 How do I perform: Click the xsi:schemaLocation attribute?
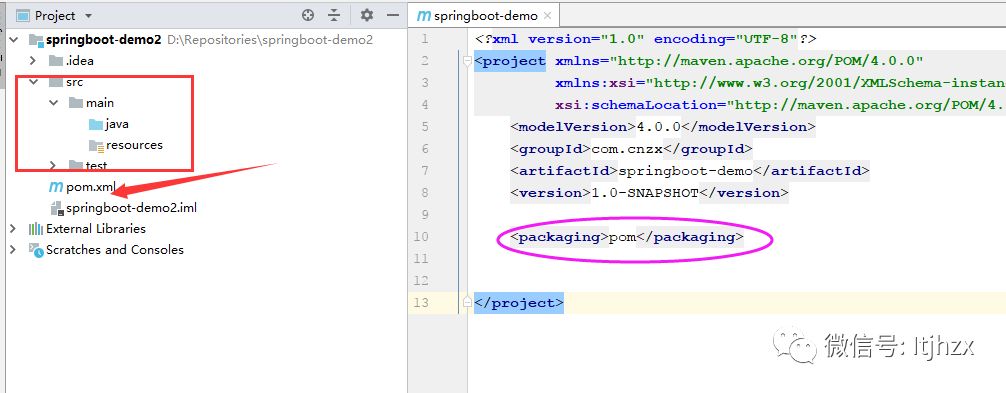[x=780, y=105]
